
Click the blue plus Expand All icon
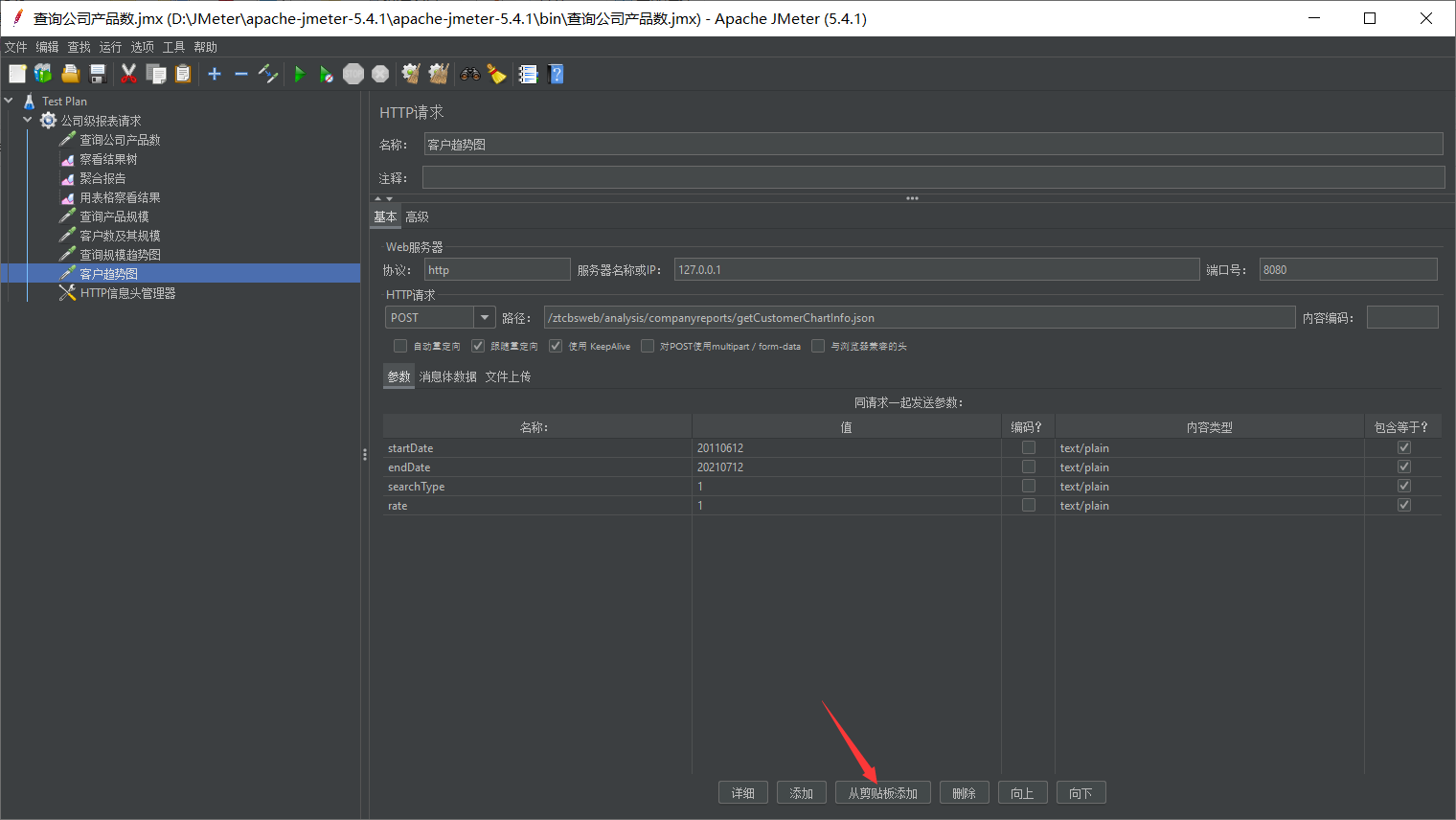click(215, 75)
